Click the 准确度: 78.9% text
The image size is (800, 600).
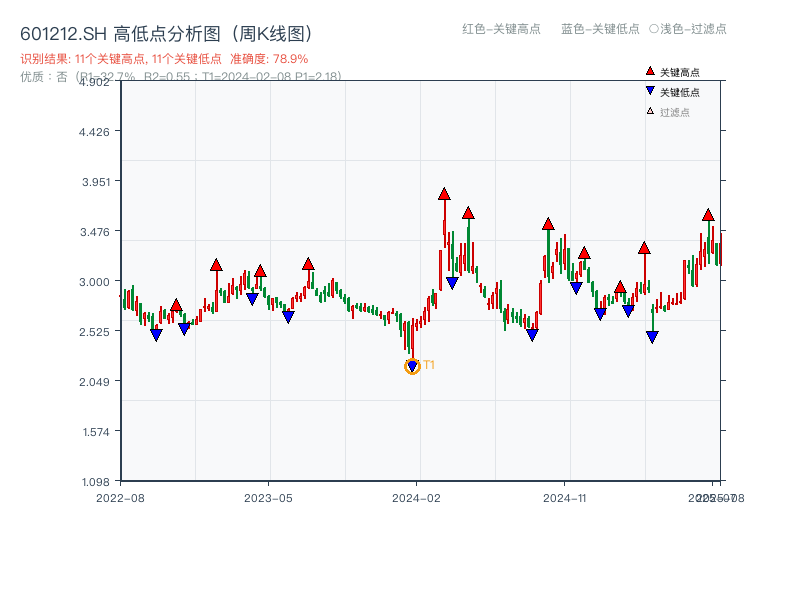pos(269,59)
